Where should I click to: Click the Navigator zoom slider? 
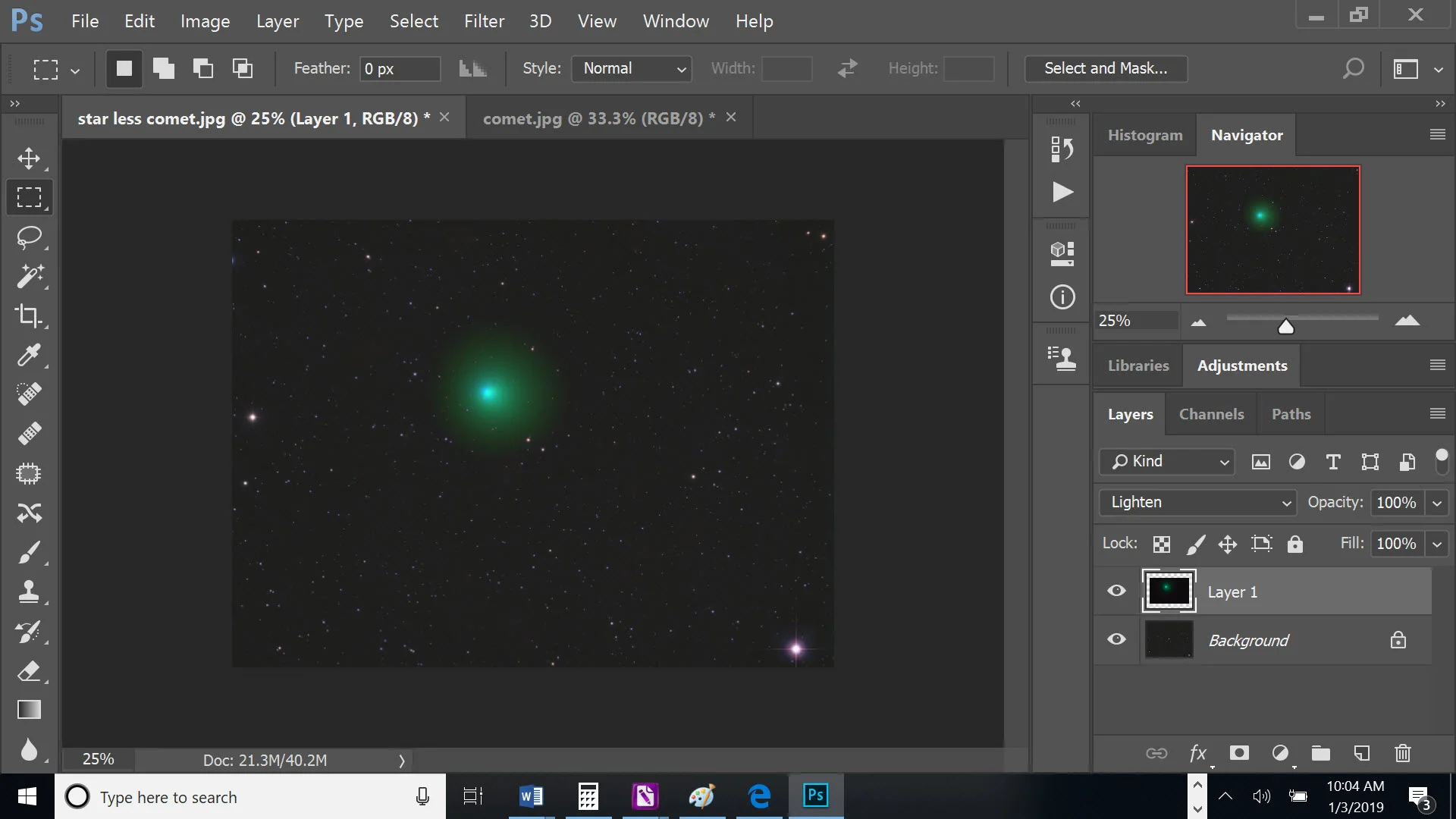coord(1286,325)
